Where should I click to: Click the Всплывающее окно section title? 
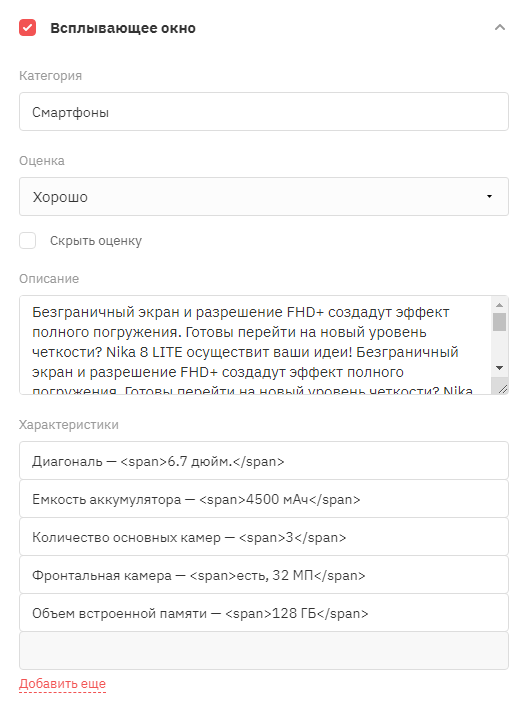(123, 28)
